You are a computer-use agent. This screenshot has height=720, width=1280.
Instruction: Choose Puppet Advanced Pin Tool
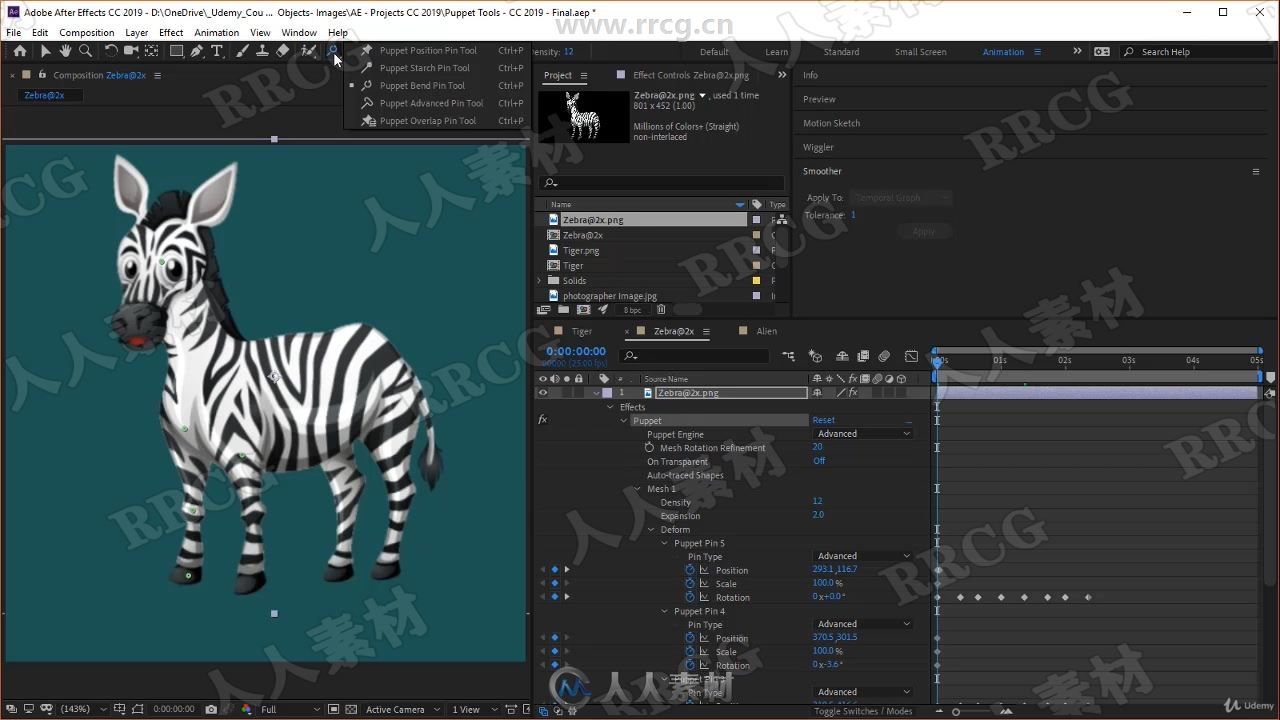(431, 103)
